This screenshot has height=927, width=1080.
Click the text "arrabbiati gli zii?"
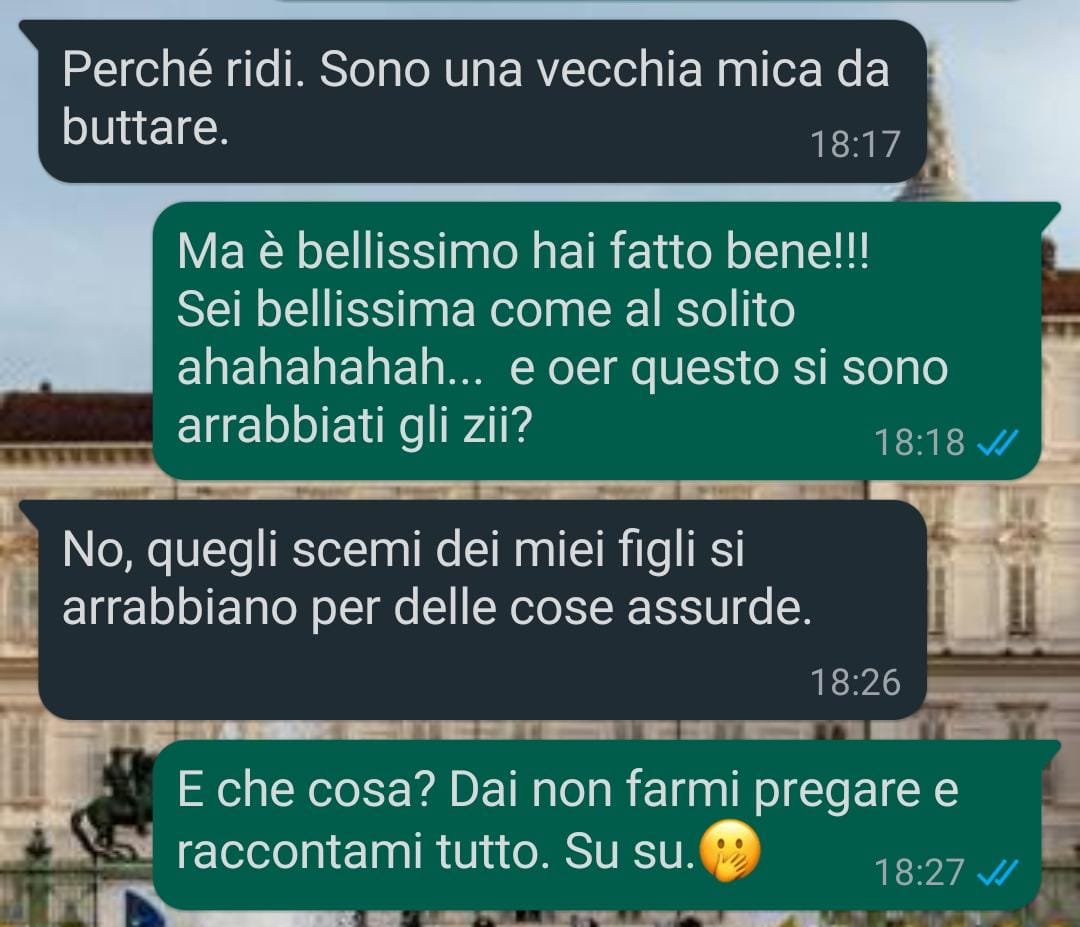point(355,428)
